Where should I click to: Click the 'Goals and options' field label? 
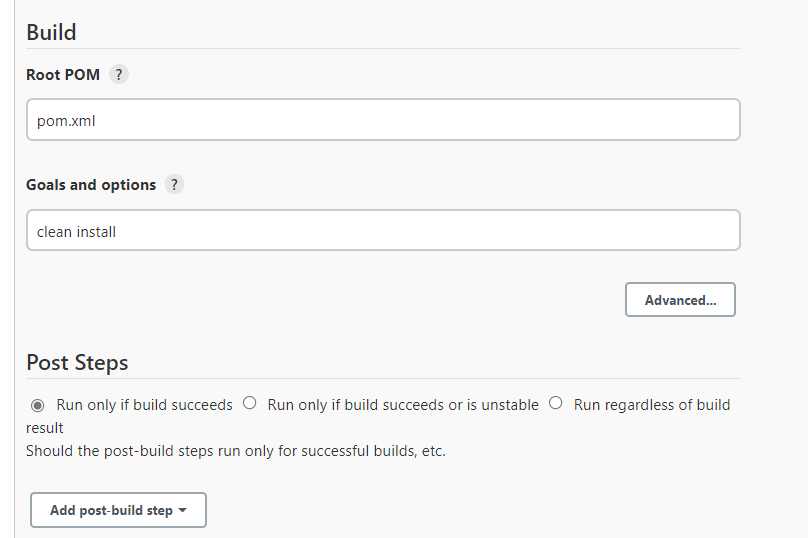[x=91, y=185]
